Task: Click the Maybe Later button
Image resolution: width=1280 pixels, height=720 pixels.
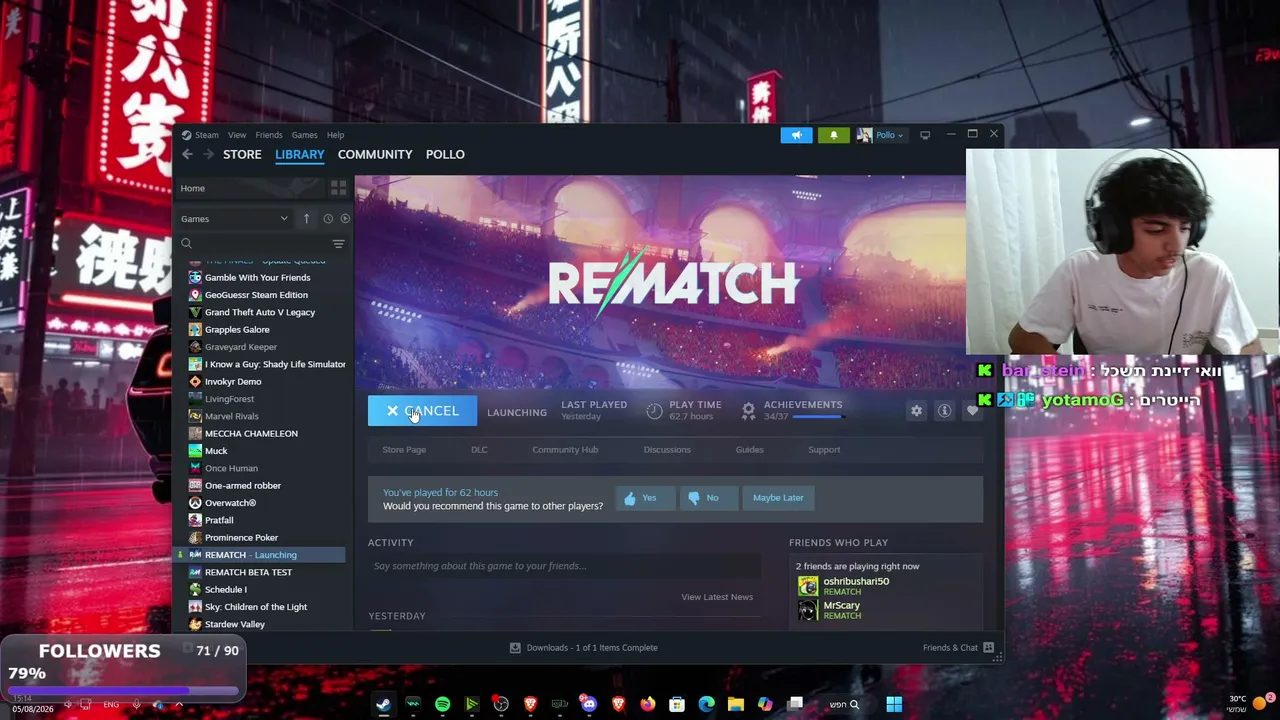Action: (778, 498)
